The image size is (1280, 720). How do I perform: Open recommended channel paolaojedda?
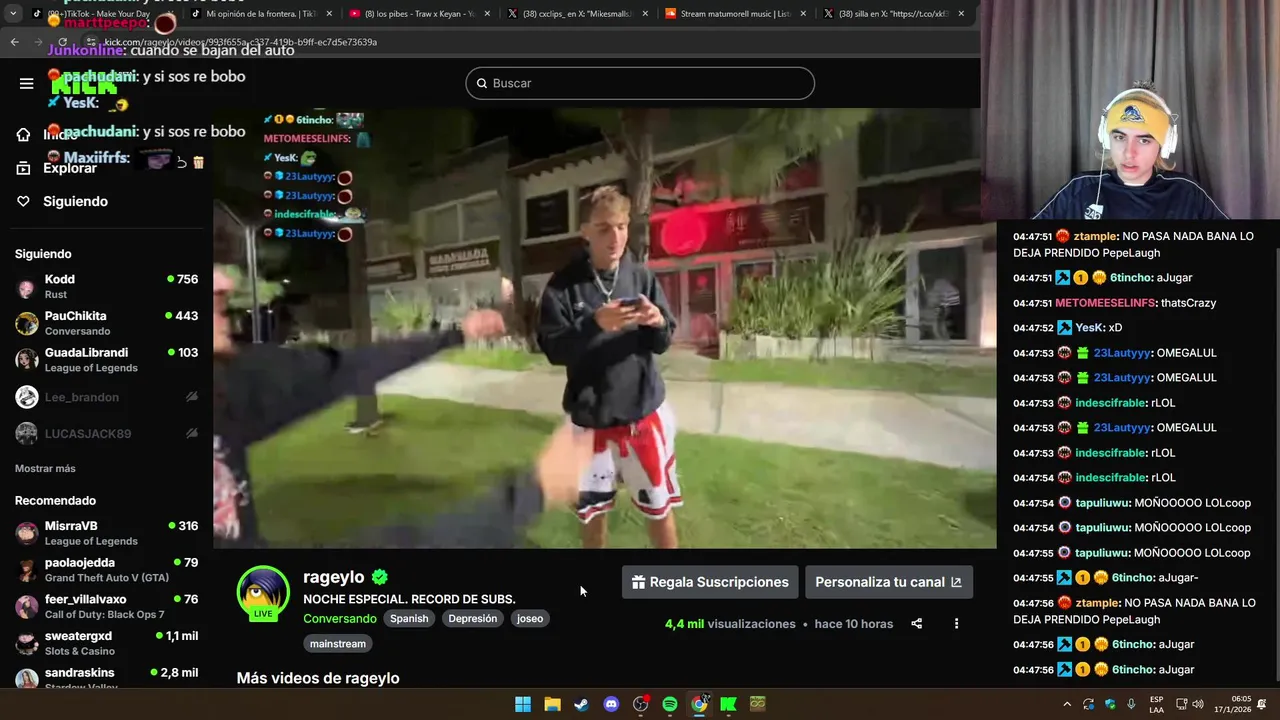pos(106,570)
